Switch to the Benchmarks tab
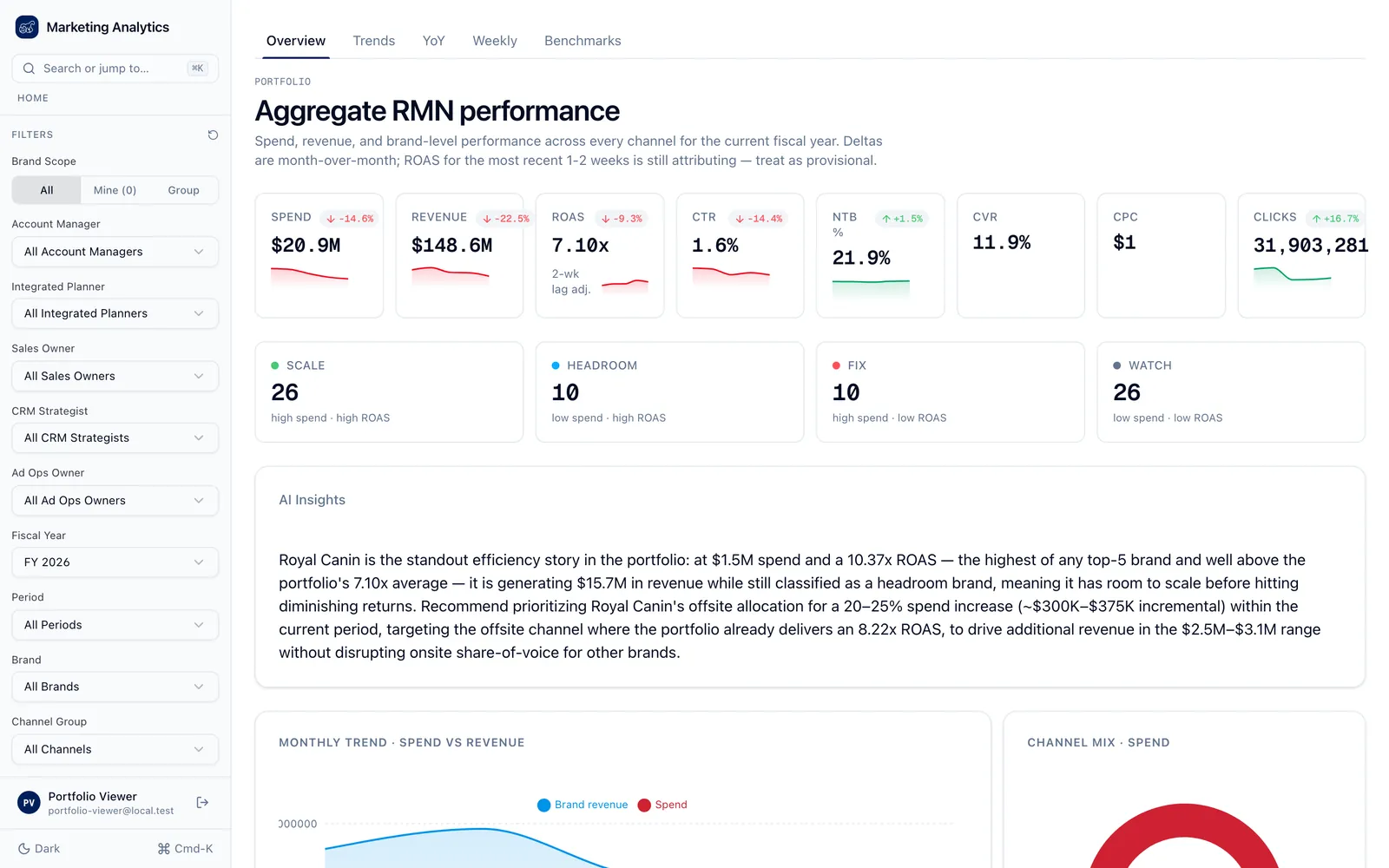Viewport: 1389px width, 868px height. [583, 41]
